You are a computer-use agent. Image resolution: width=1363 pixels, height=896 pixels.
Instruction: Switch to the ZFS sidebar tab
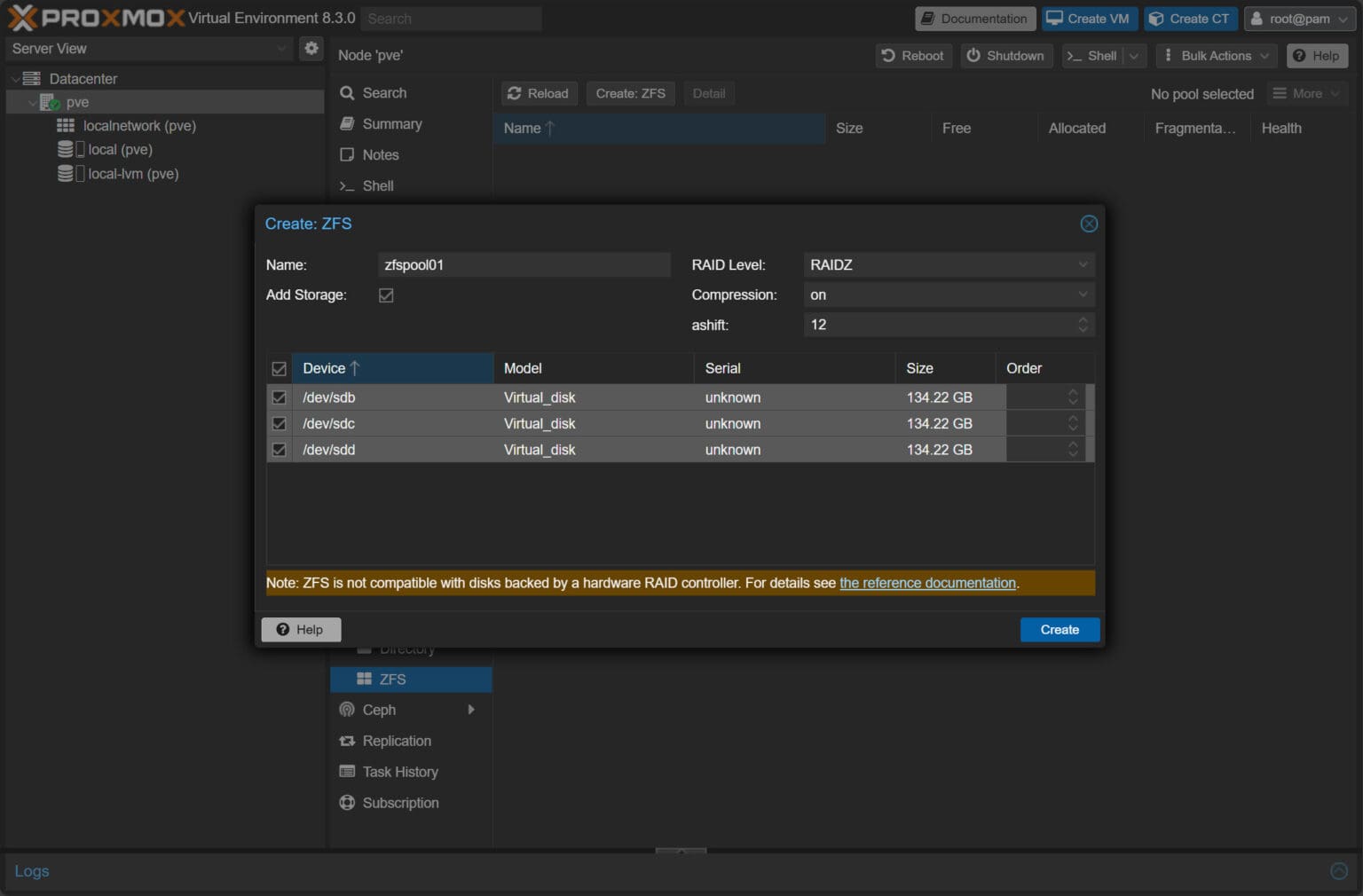tap(390, 679)
